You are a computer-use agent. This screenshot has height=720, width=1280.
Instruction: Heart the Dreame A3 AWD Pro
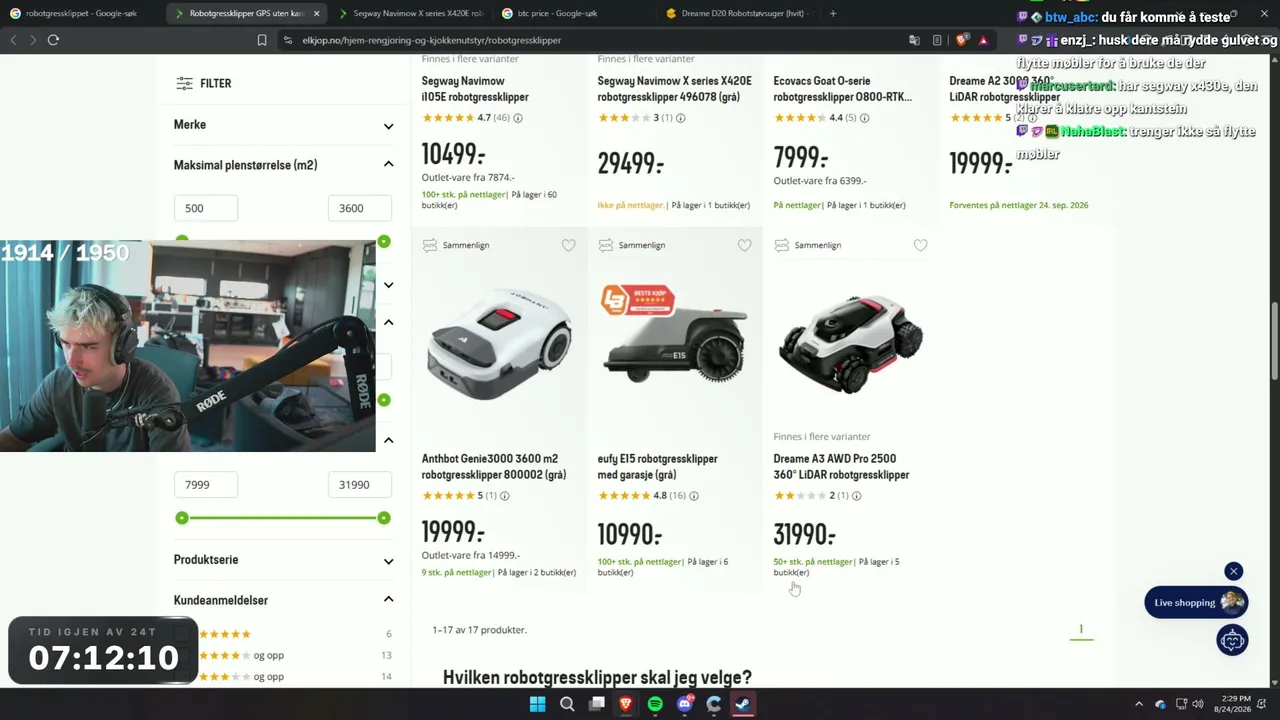tap(920, 245)
